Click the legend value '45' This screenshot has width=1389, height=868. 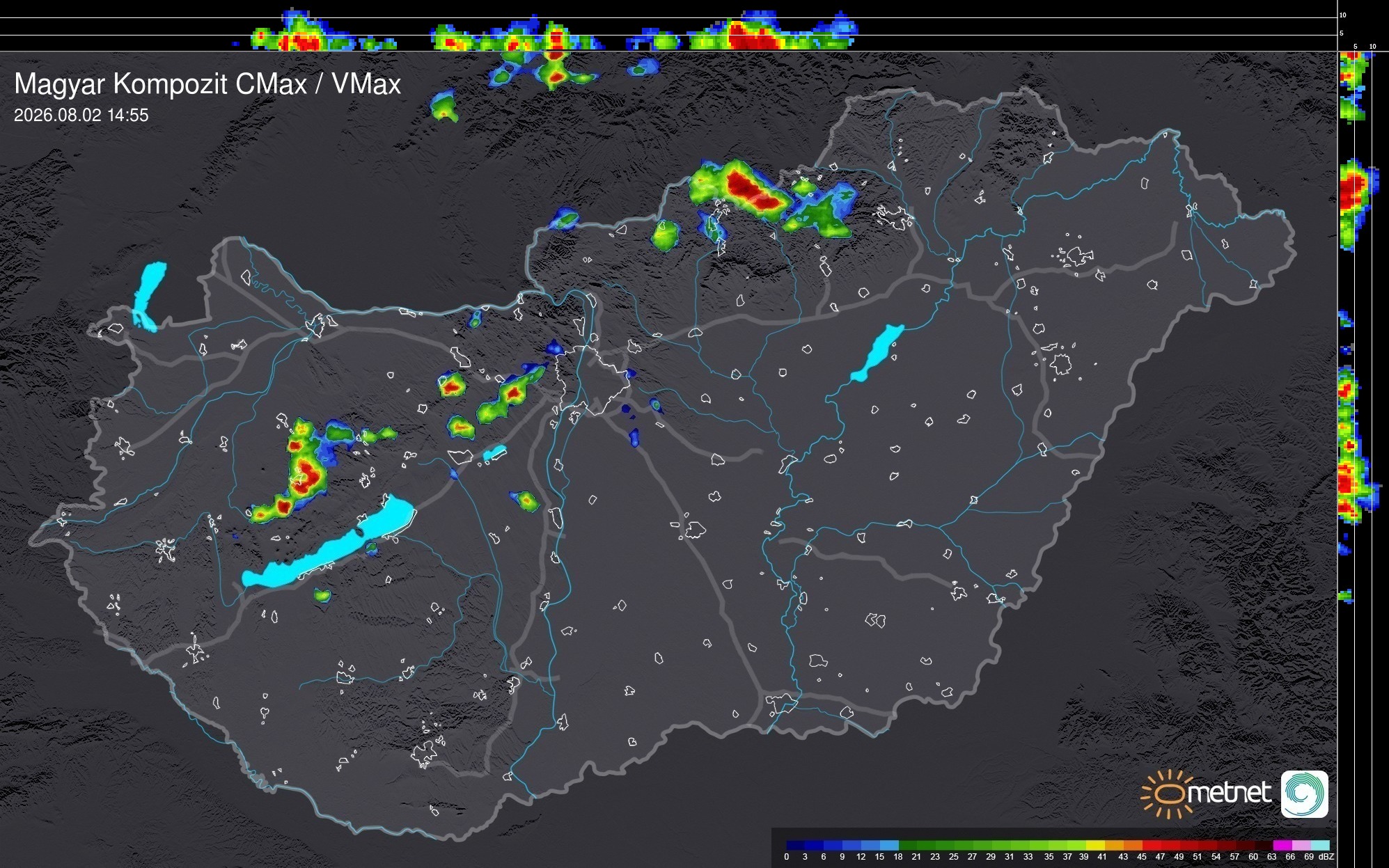(x=1142, y=857)
